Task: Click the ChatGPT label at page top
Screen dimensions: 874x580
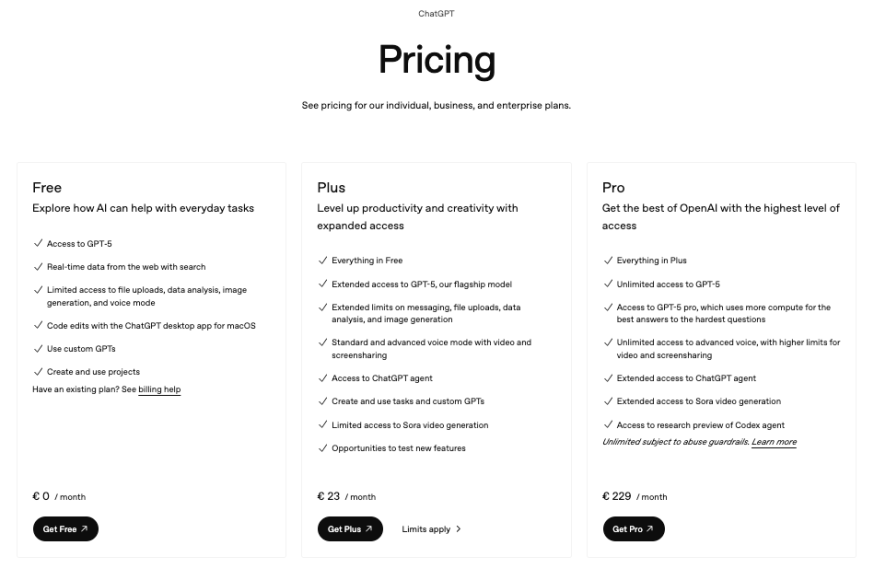Action: (436, 13)
